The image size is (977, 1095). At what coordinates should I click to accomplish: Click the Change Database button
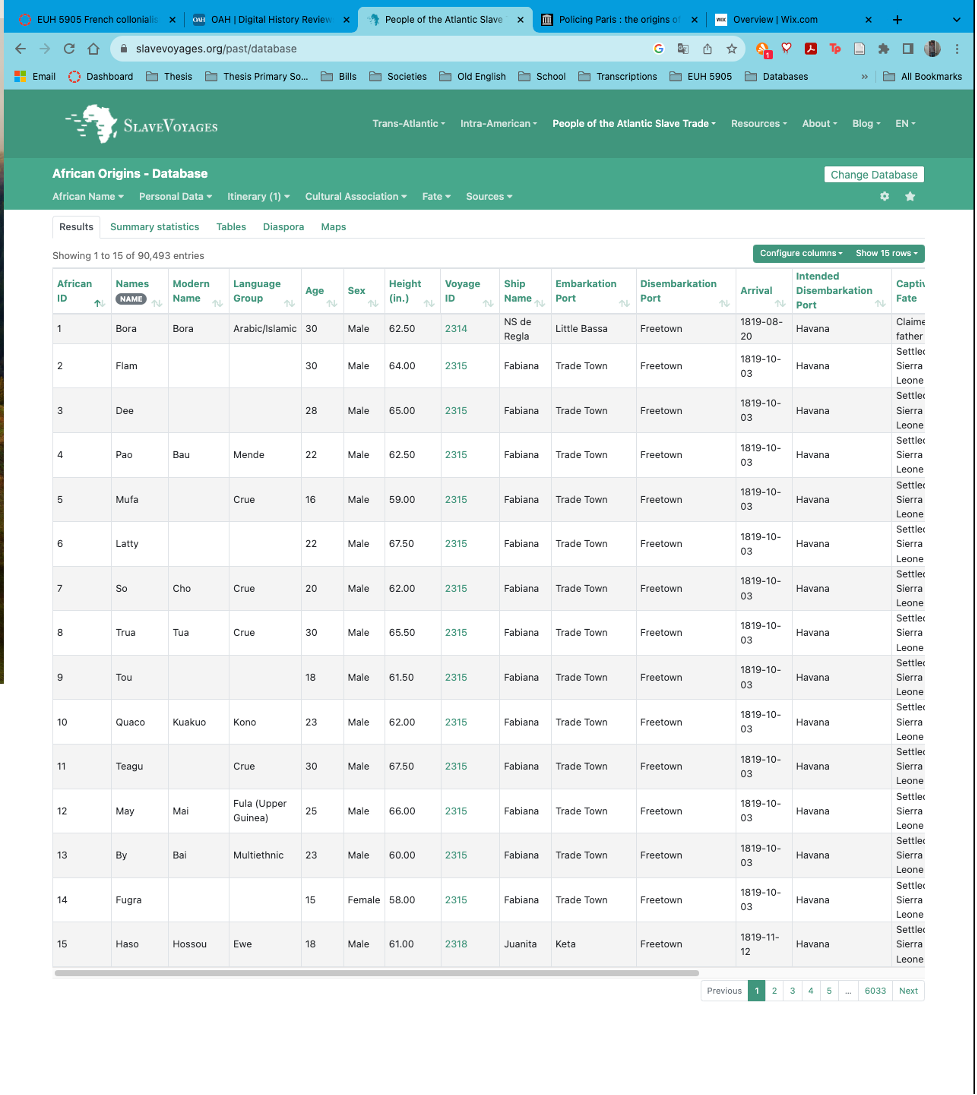874,175
